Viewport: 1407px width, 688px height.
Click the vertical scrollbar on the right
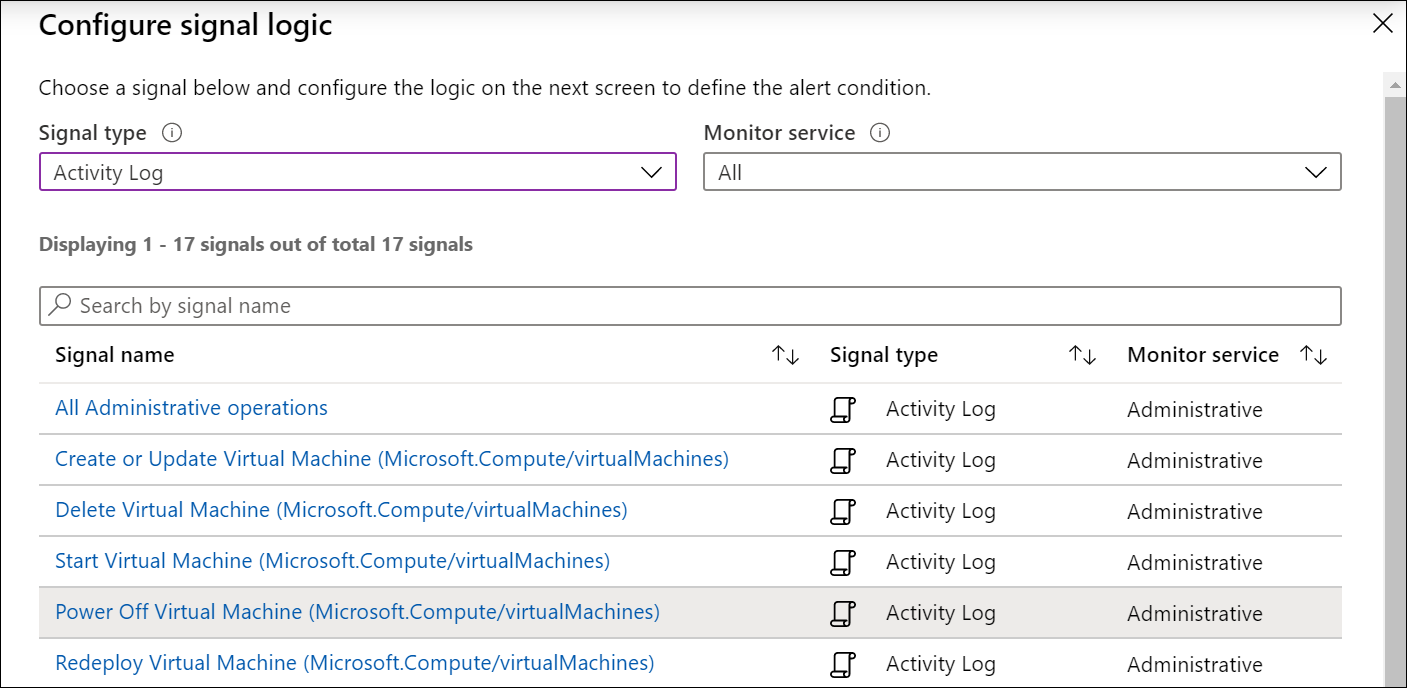(1394, 380)
